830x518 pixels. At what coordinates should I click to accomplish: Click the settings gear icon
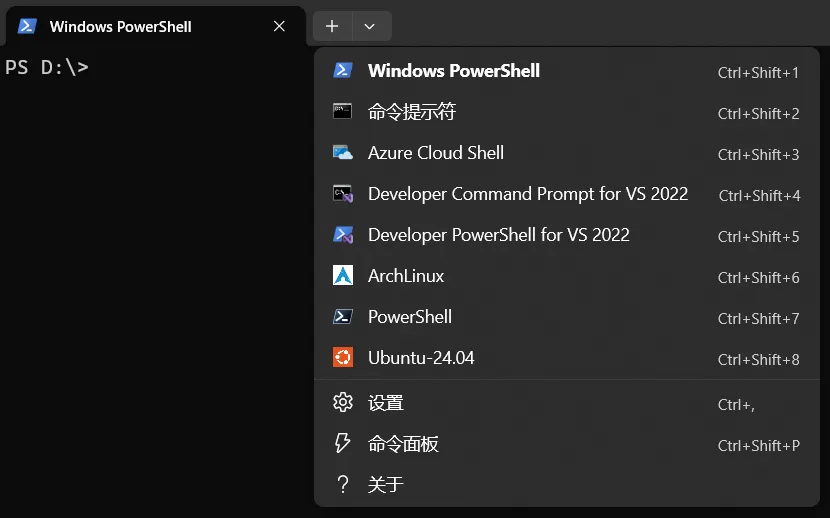pos(343,402)
